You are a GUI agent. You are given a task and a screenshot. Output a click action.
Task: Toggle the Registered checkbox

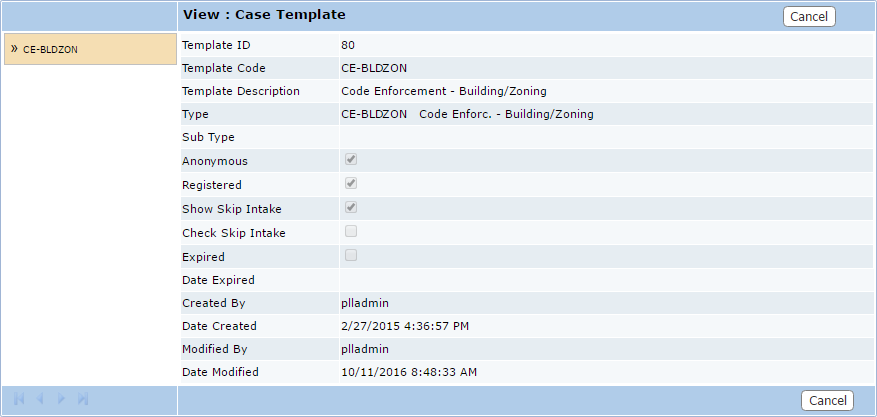point(351,184)
